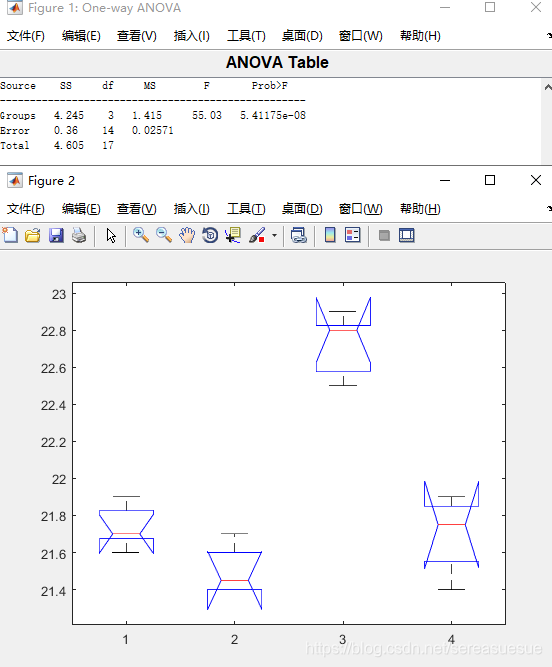Maximize the Figure 1 ANOVA window

tap(490, 7)
